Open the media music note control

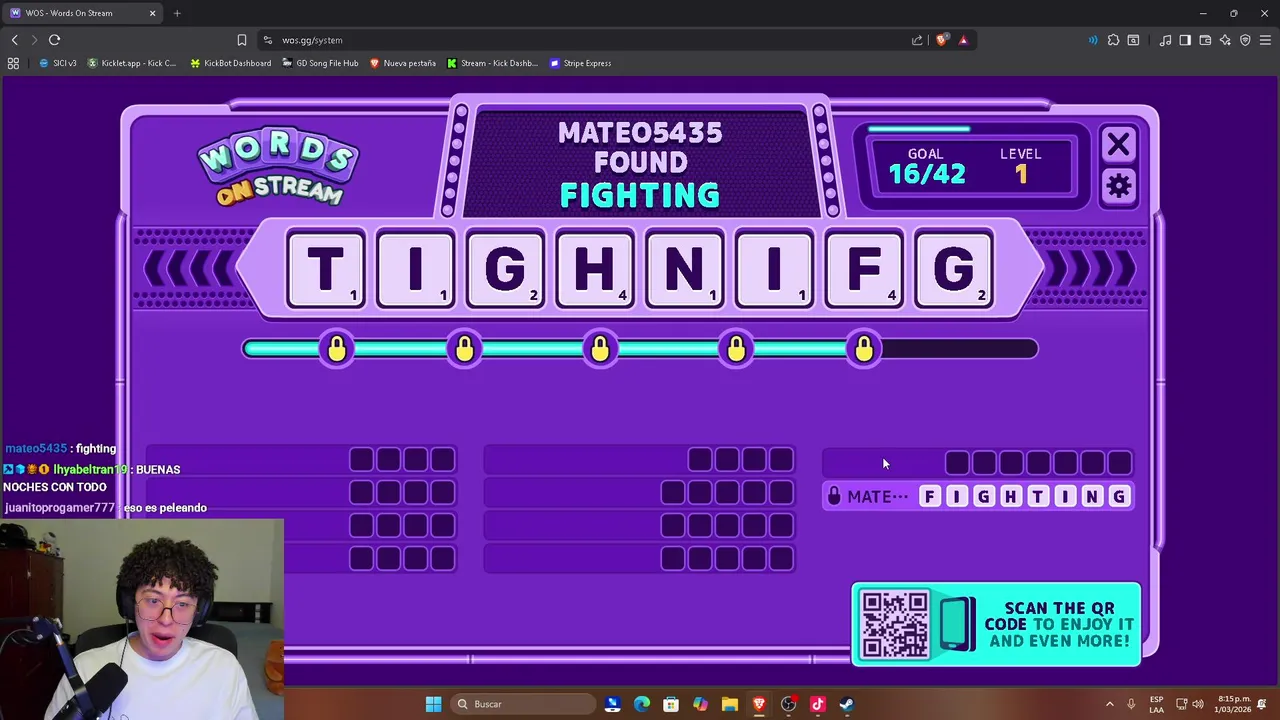pos(1165,40)
